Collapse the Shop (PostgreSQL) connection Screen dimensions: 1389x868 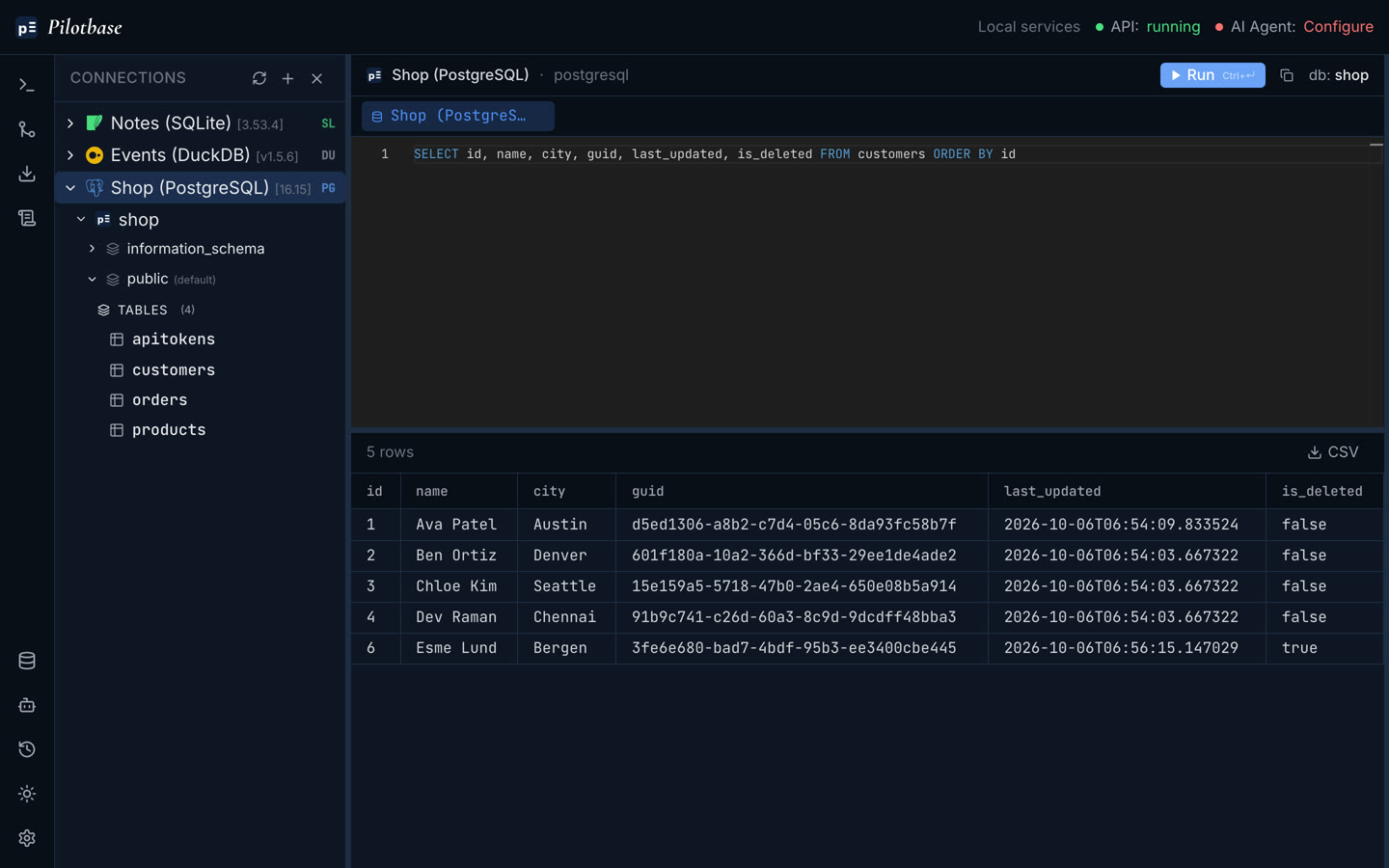[x=70, y=188]
